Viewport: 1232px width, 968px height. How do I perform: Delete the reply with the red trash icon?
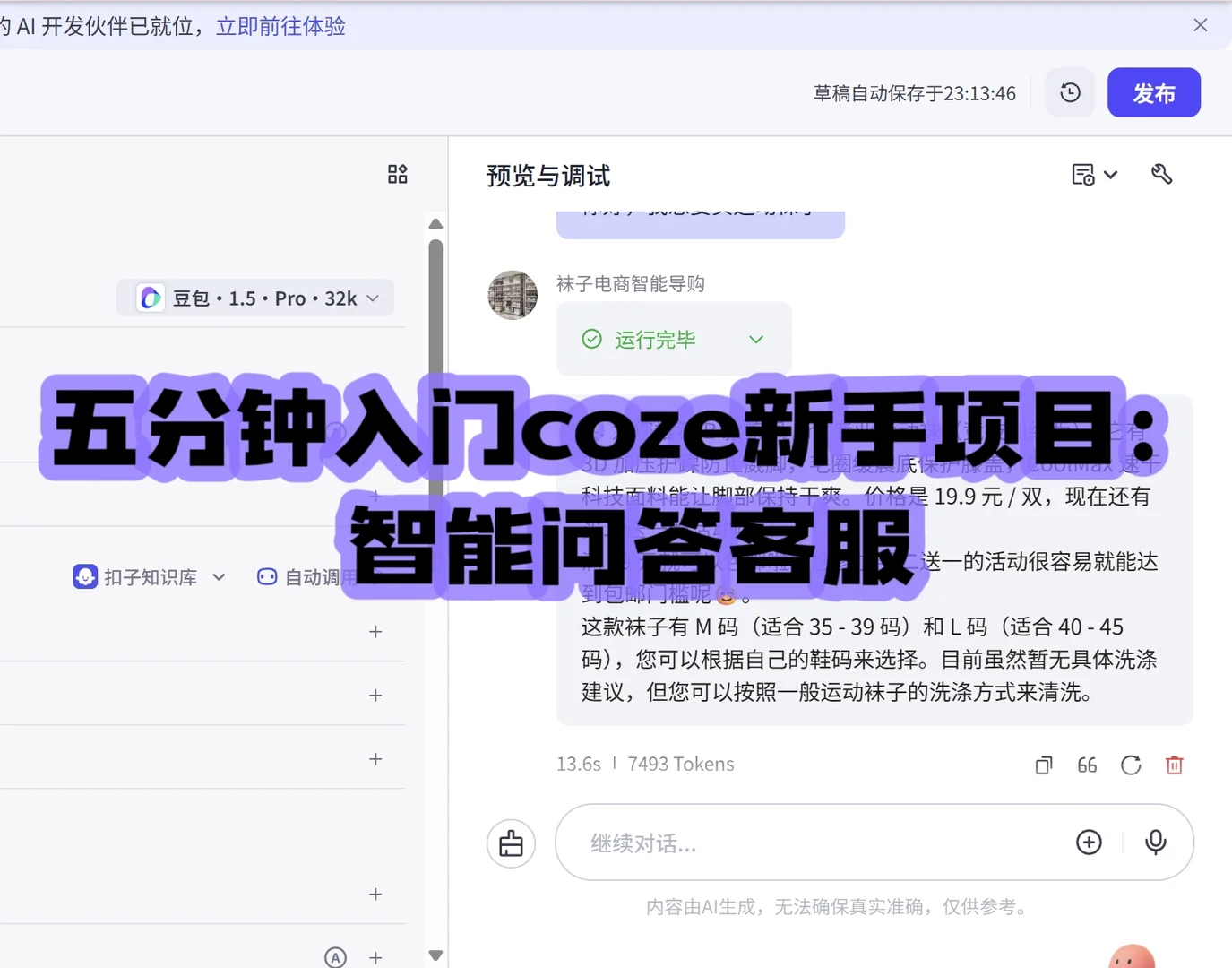coord(1175,765)
